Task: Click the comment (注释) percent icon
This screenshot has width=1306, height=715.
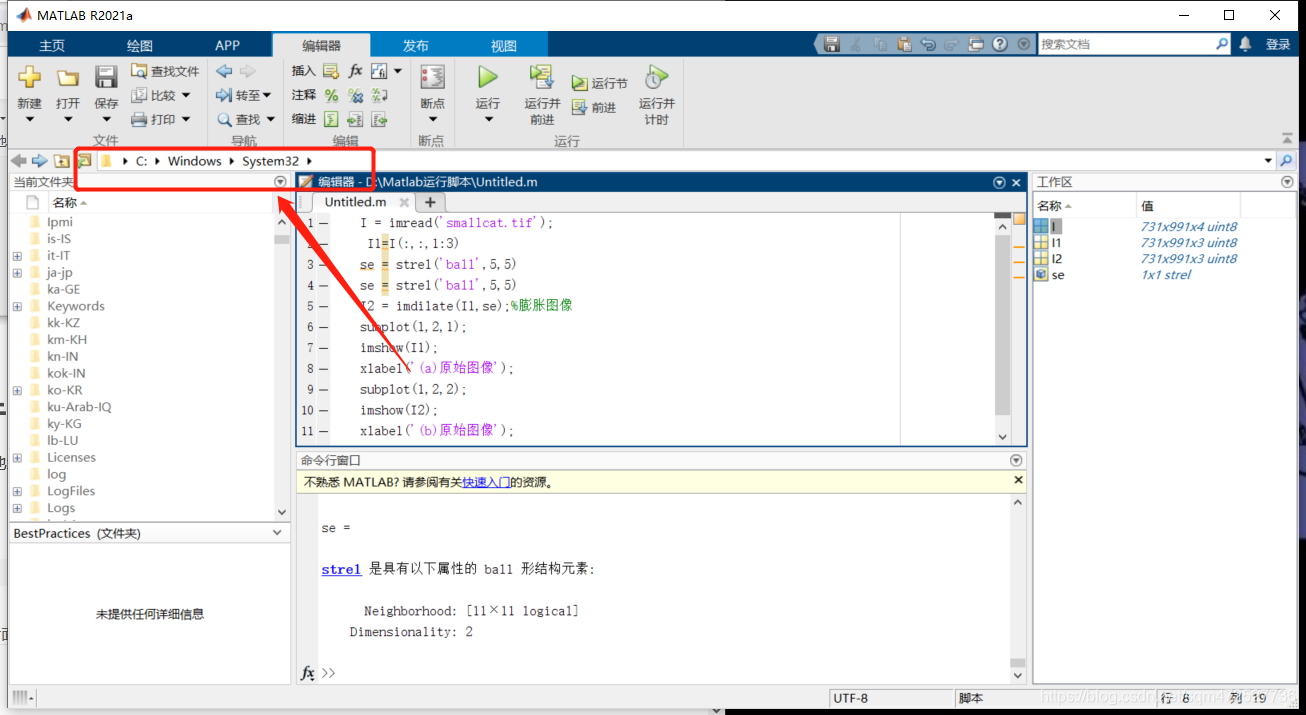Action: click(x=331, y=96)
